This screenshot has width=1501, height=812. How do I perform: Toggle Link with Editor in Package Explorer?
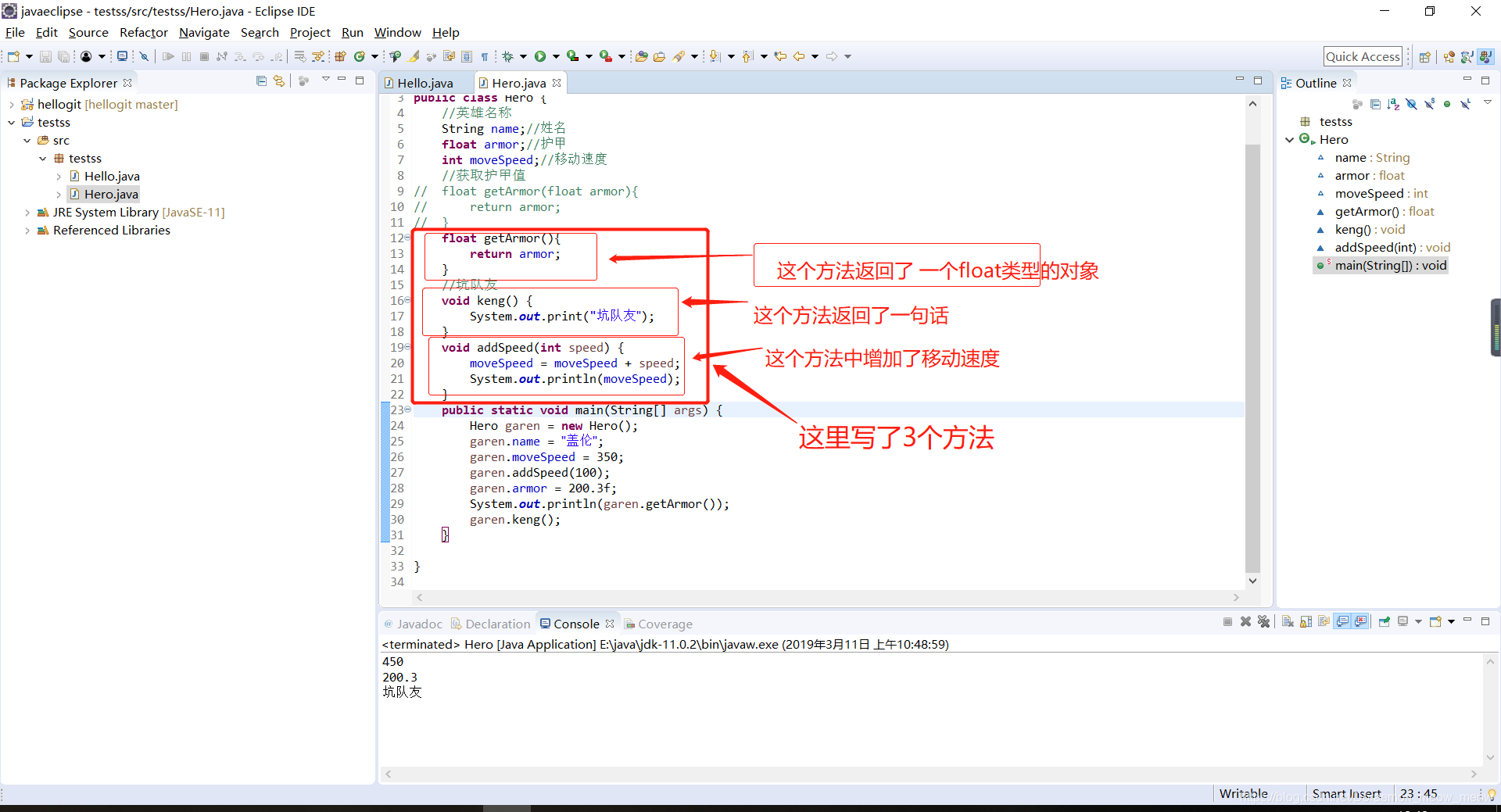[279, 80]
